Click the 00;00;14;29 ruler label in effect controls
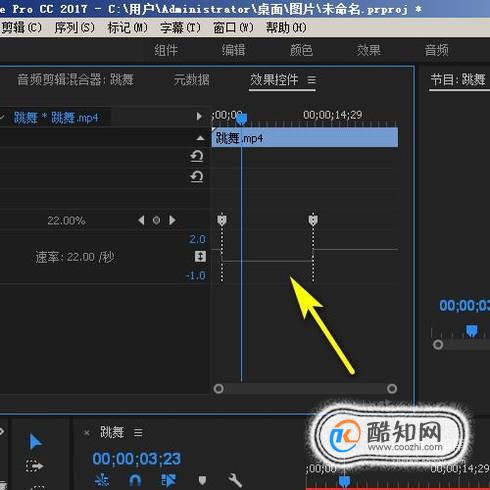The height and width of the screenshot is (490, 490). (333, 115)
